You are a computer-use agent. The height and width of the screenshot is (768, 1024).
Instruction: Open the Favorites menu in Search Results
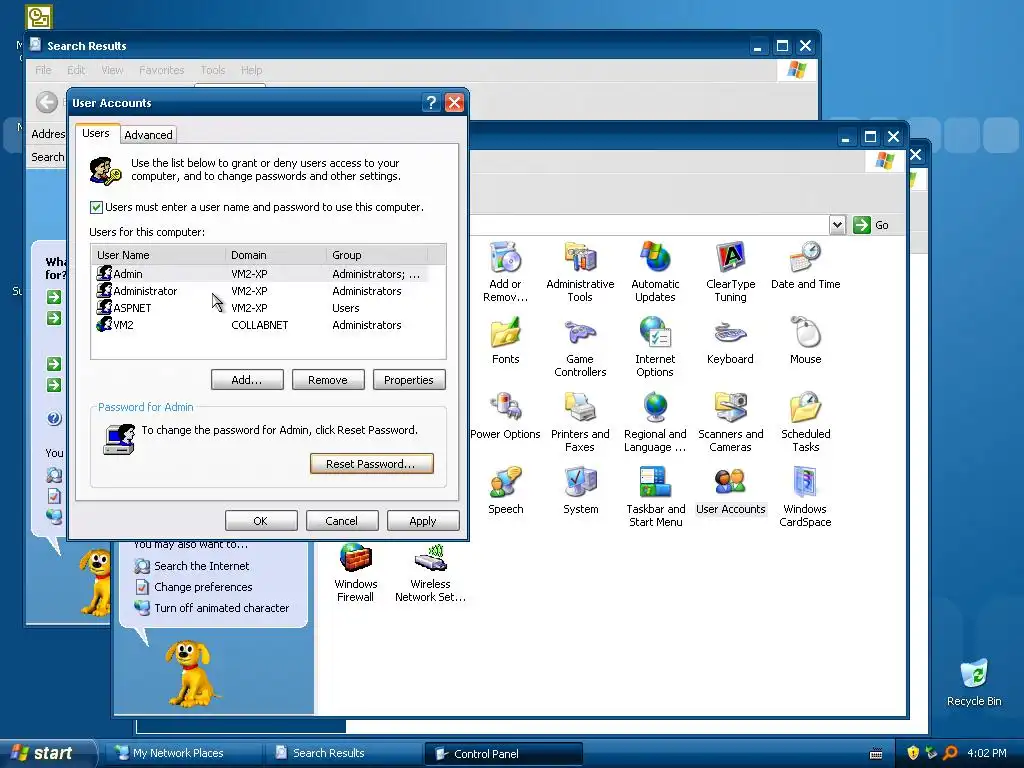click(x=161, y=70)
